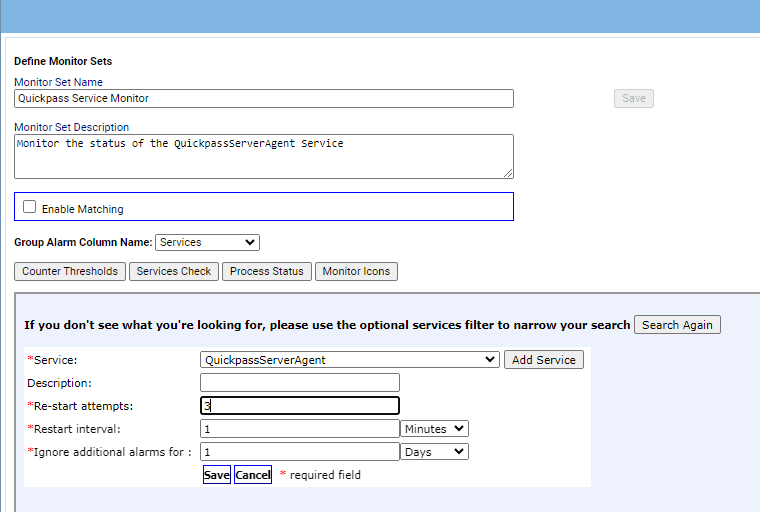Click the Define Monitor Sets heading
This screenshot has width=760, height=512.
tap(63, 61)
